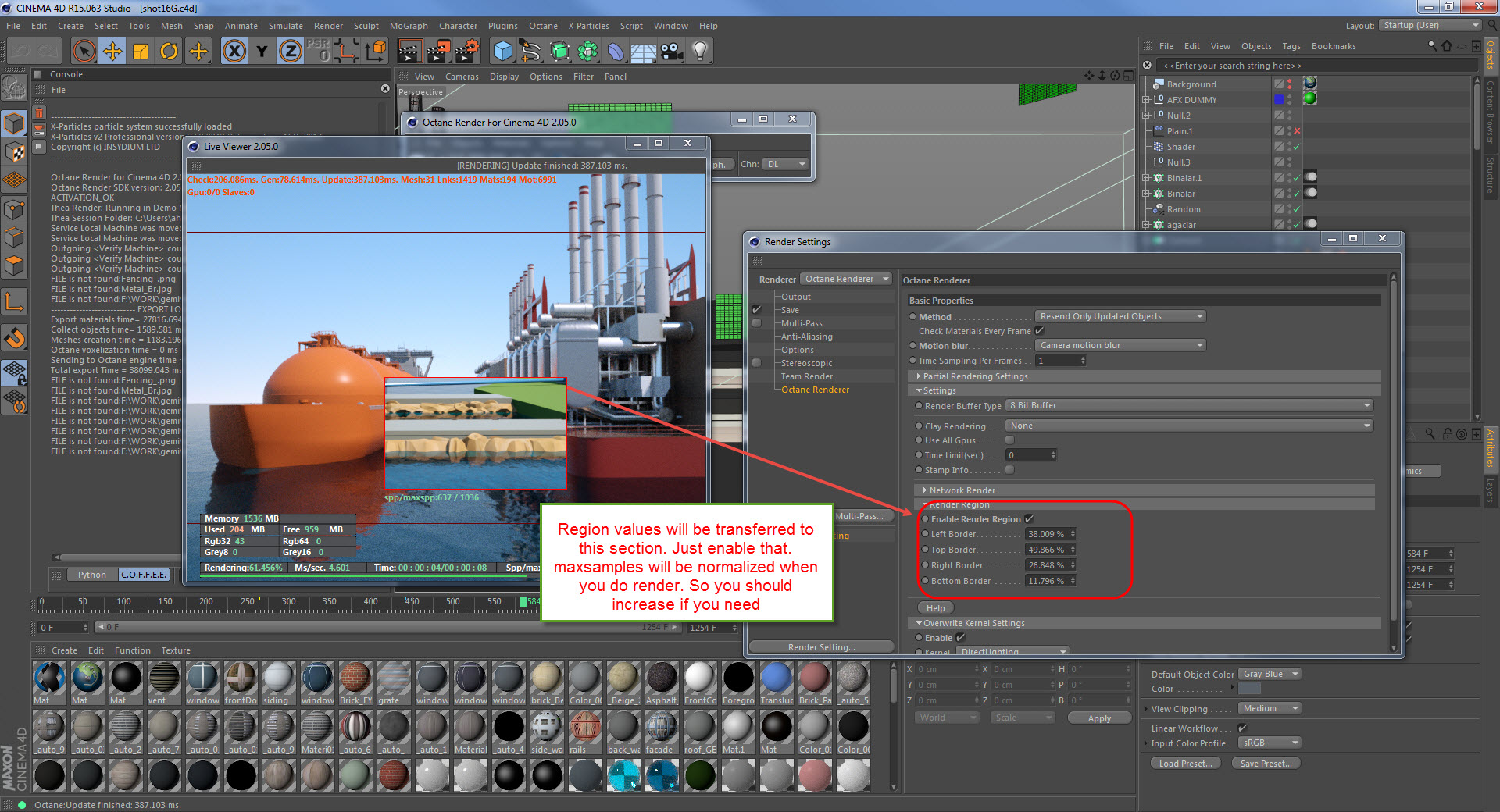Enable the Stamp Info checkbox

(1009, 470)
